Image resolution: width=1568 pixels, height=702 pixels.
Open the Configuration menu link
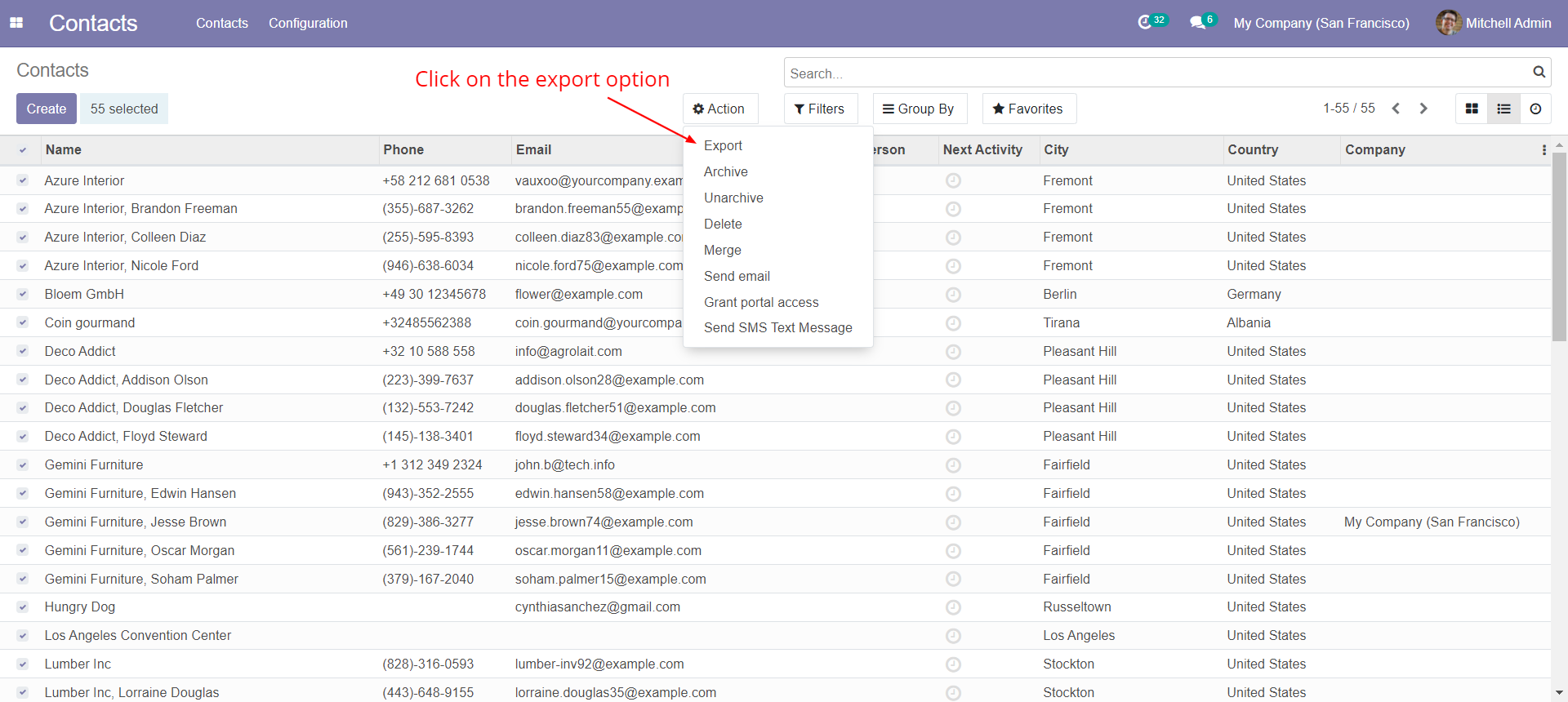308,23
